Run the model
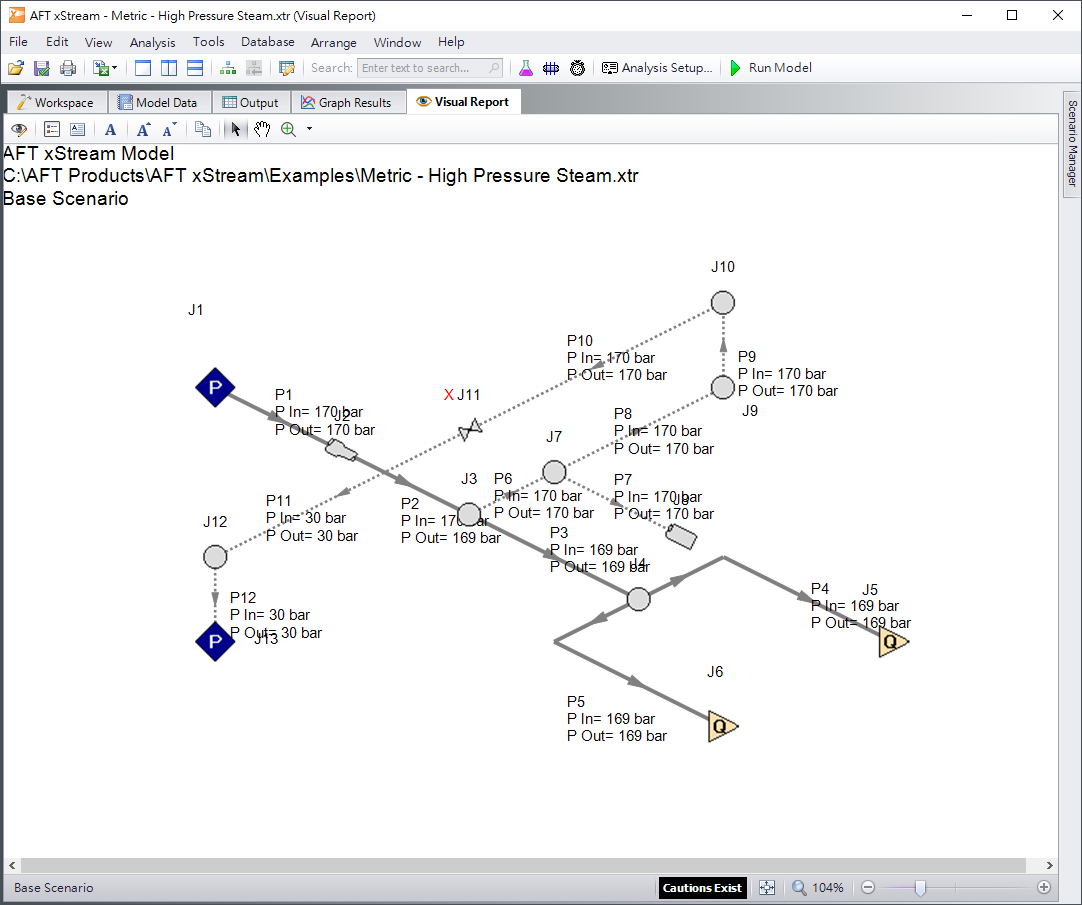The height and width of the screenshot is (905, 1082). coord(771,68)
